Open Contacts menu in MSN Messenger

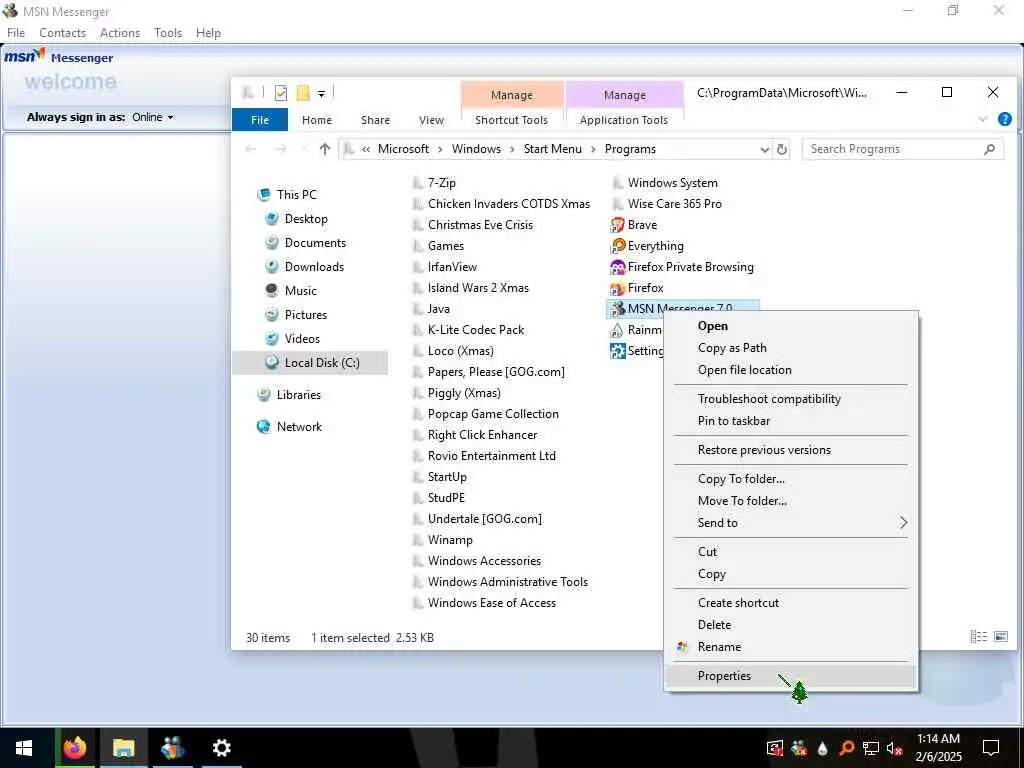click(63, 33)
